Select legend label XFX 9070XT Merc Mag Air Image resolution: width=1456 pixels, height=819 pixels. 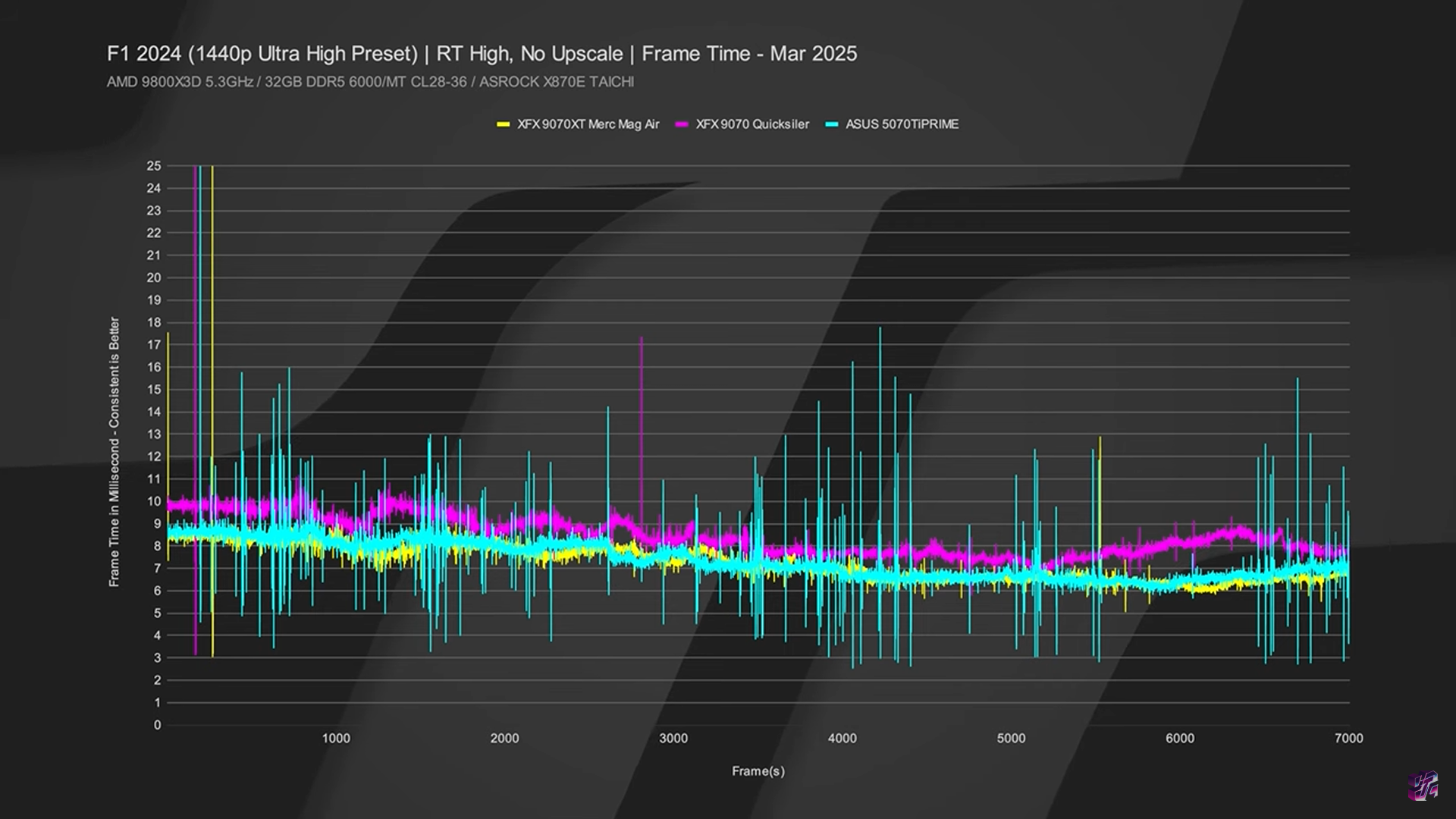[588, 124]
